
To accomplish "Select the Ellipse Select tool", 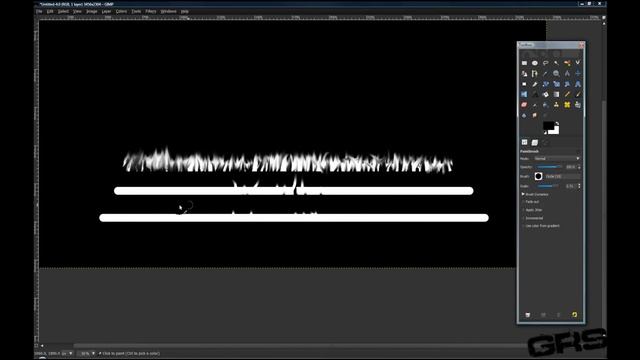I will [x=535, y=63].
